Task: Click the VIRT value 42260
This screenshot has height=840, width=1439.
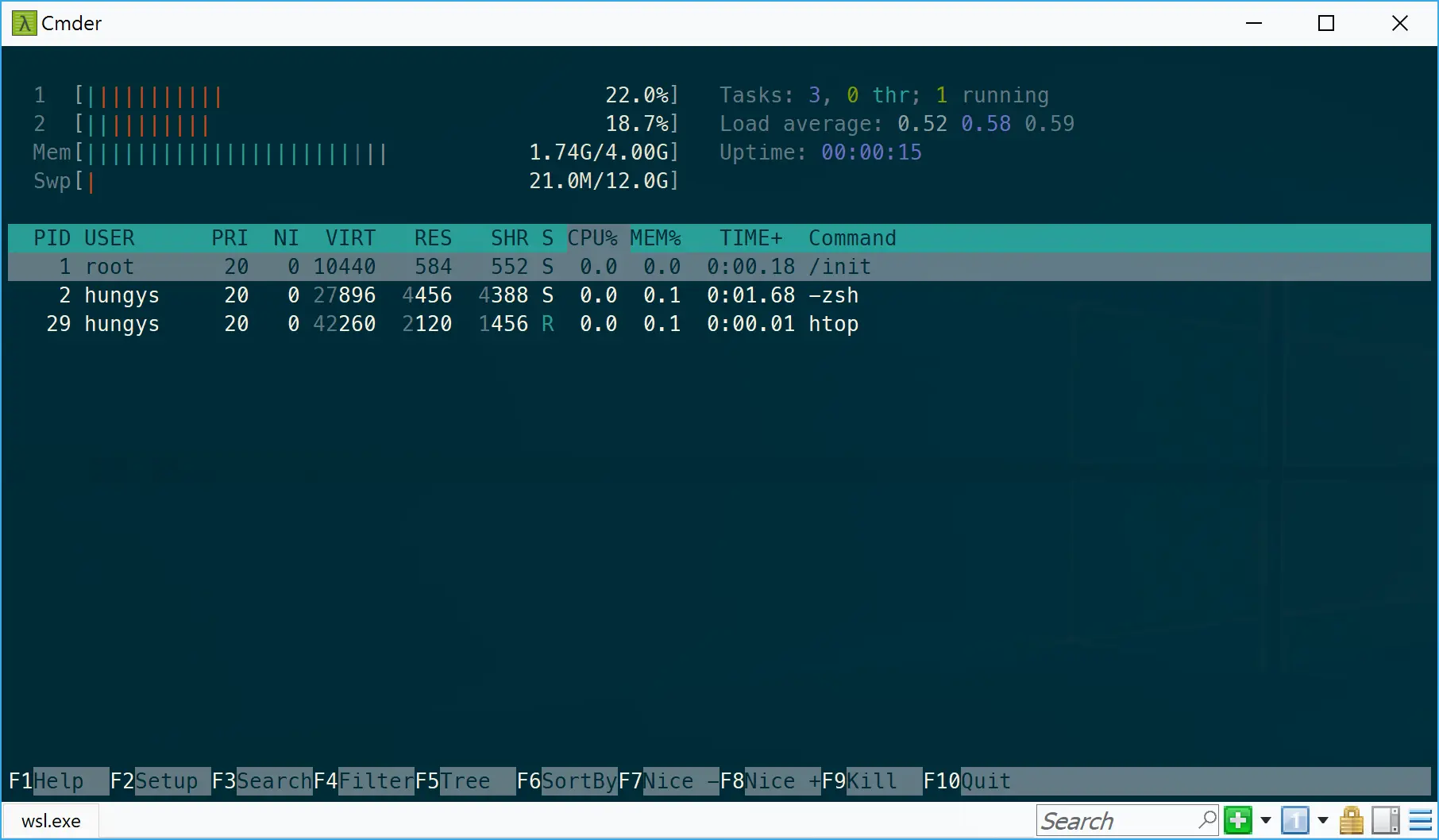Action: click(345, 324)
